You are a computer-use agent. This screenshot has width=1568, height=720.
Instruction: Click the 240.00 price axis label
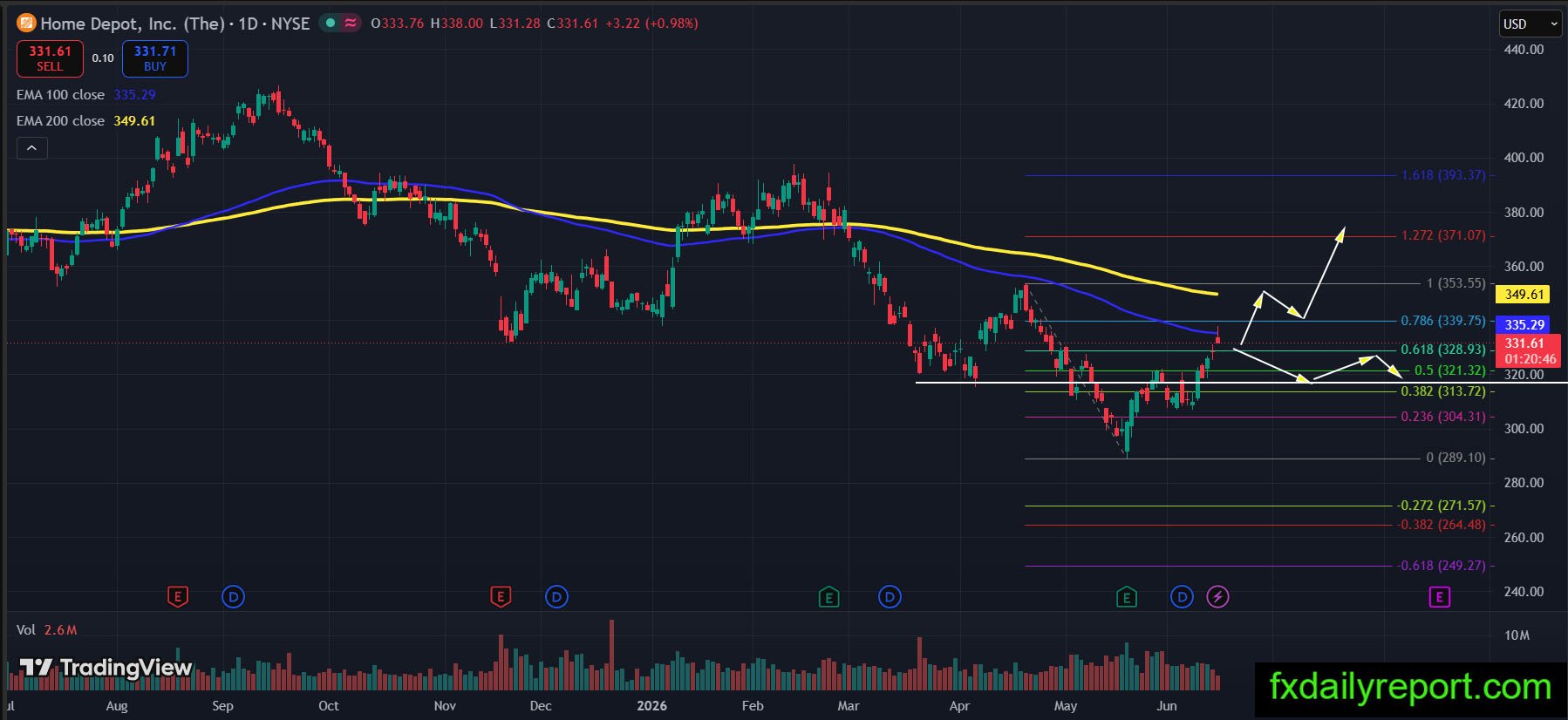[x=1524, y=592]
